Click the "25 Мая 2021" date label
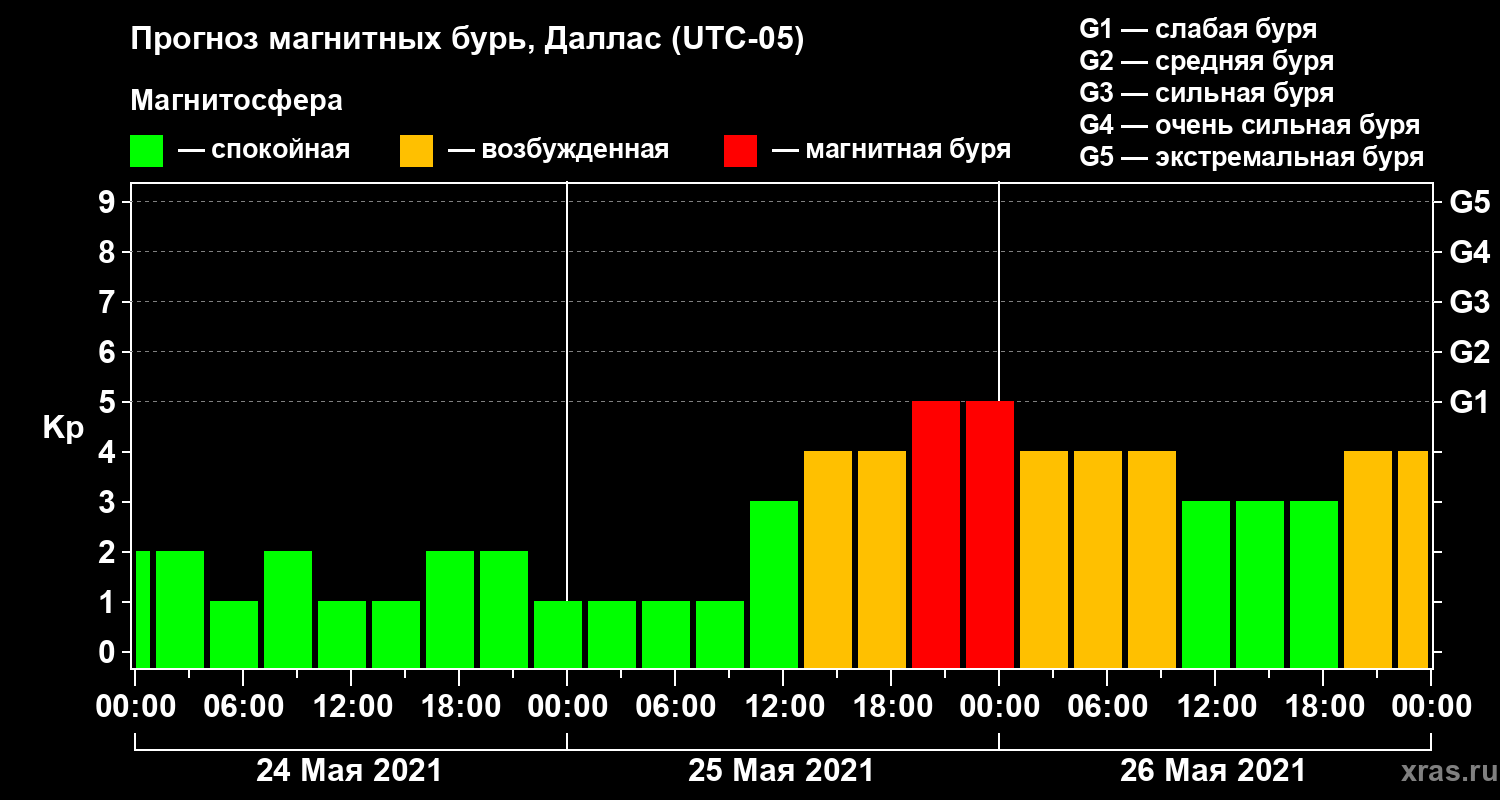 point(781,771)
